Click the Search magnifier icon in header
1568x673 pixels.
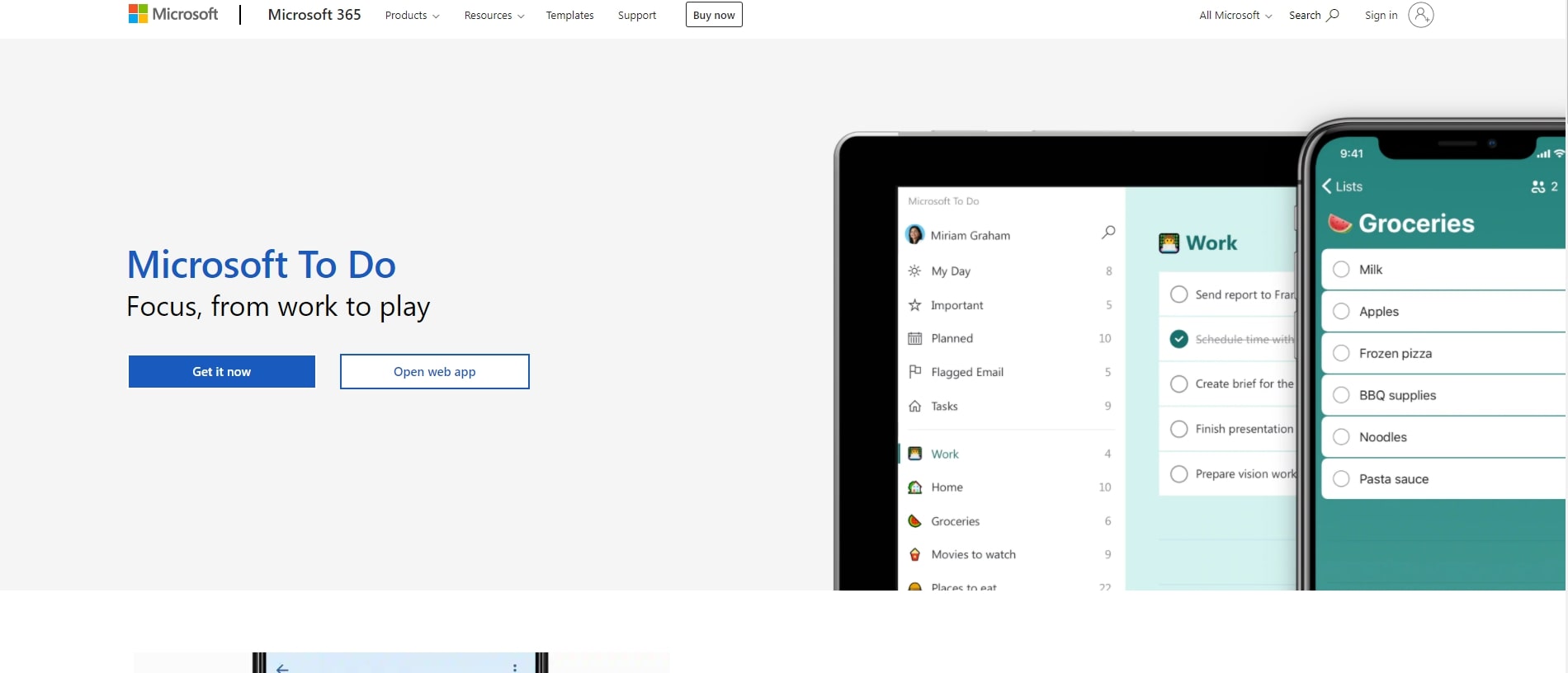[x=1333, y=15]
